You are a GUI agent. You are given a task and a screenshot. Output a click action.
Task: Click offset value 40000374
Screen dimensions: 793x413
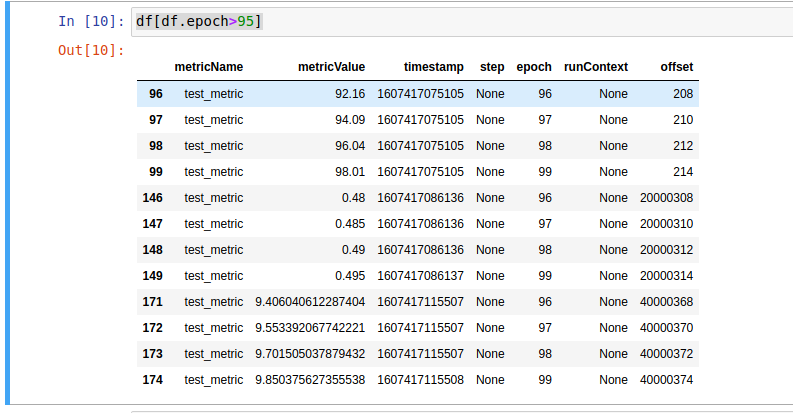pos(667,380)
